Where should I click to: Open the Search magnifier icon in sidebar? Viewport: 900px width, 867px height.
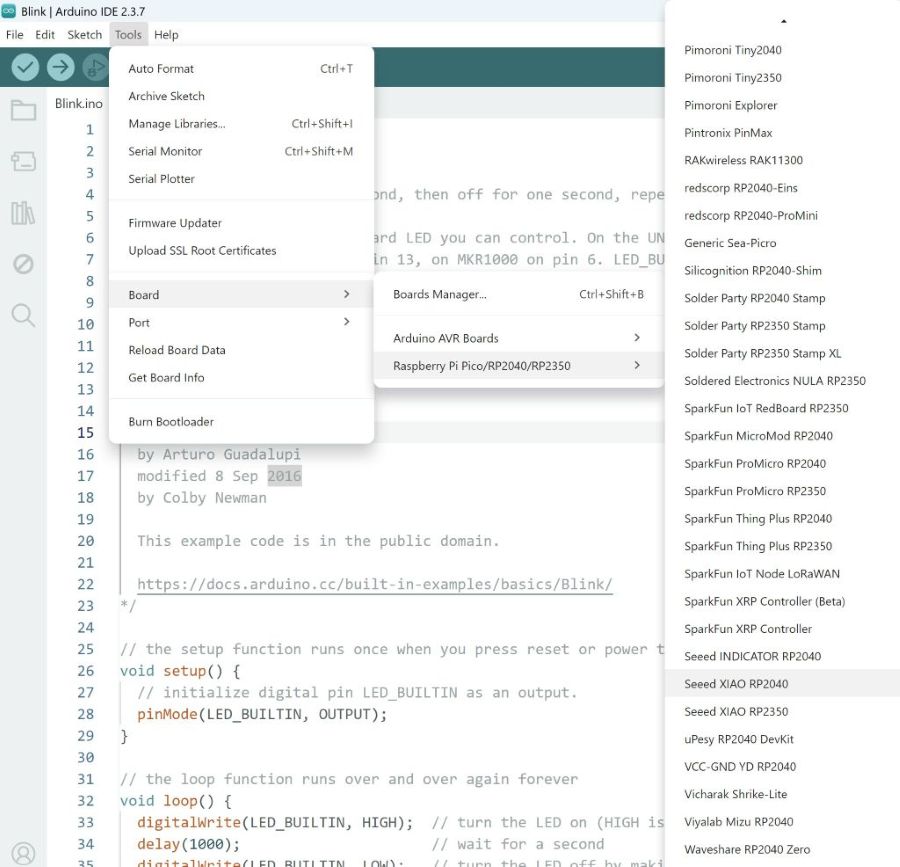point(24,315)
